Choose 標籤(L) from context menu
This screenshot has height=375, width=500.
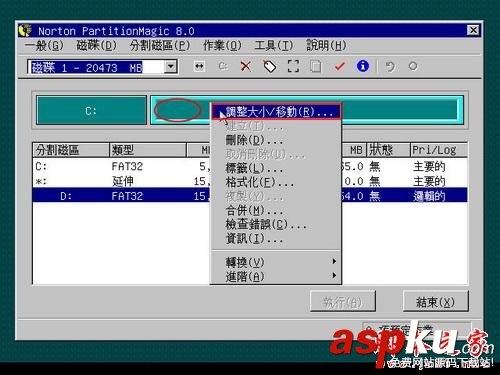tap(276, 168)
